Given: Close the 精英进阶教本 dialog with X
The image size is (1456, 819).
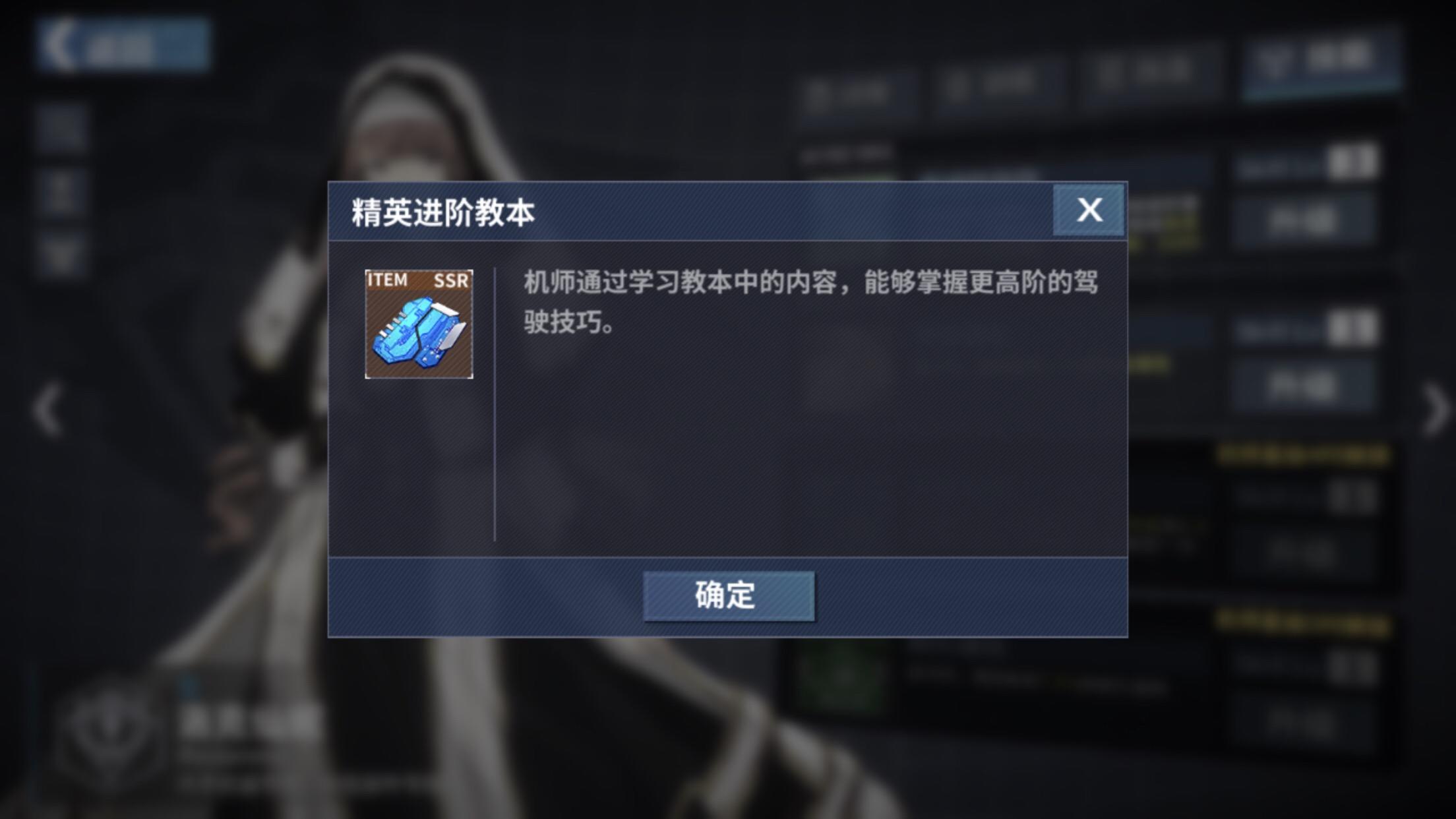Looking at the screenshot, I should [1088, 210].
